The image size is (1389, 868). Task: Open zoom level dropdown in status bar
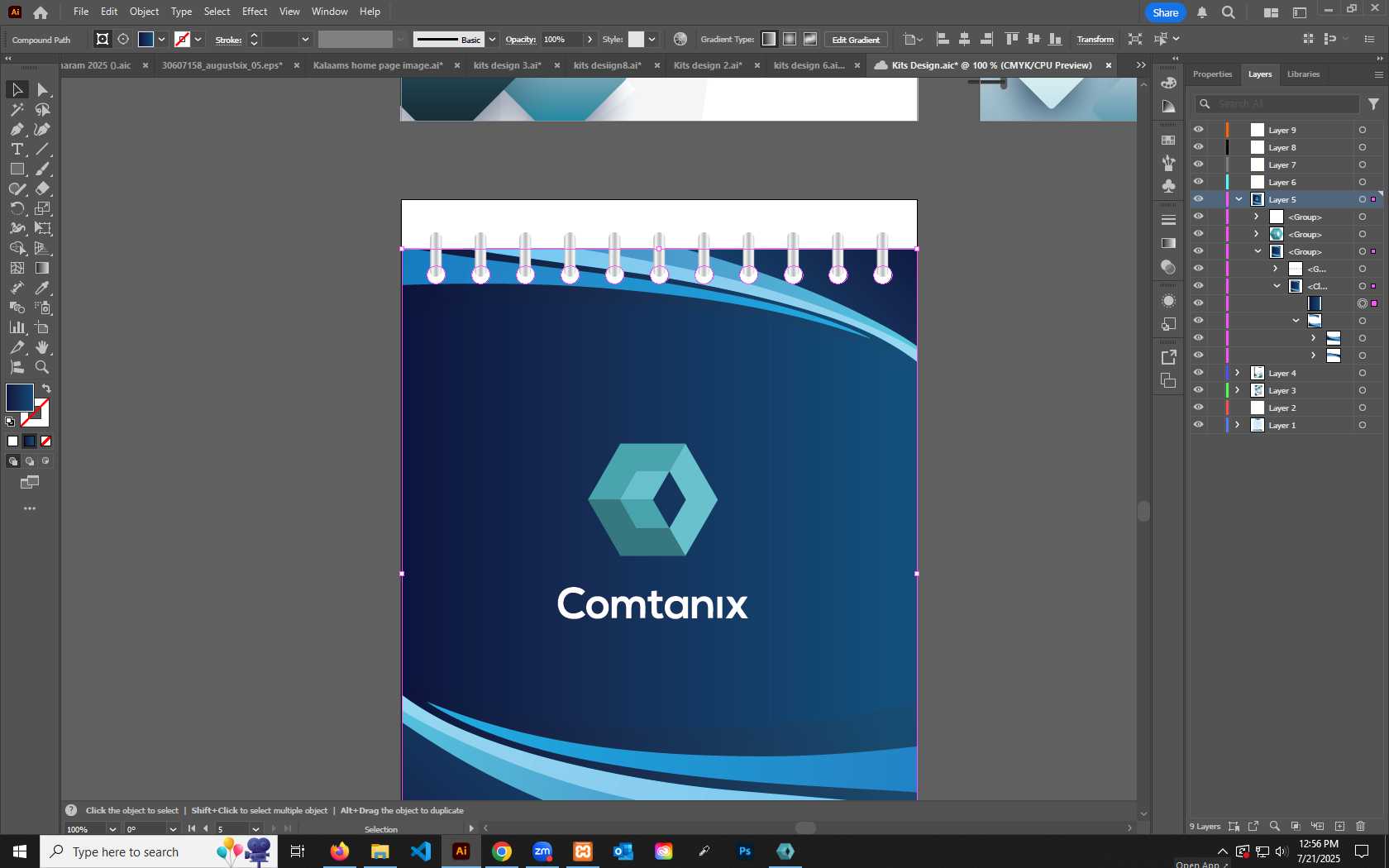pyautogui.click(x=112, y=829)
